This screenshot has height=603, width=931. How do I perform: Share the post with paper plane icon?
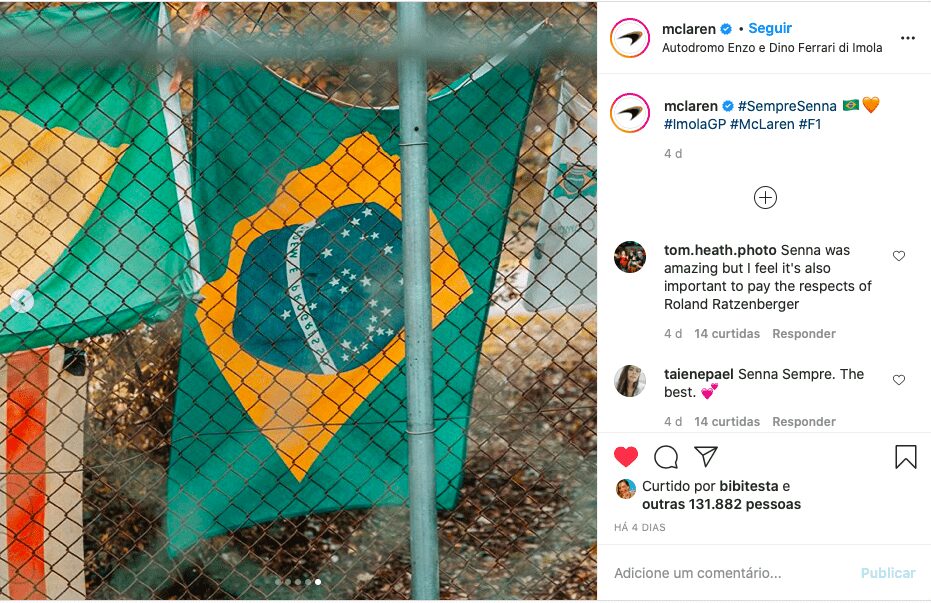pyautogui.click(x=706, y=456)
